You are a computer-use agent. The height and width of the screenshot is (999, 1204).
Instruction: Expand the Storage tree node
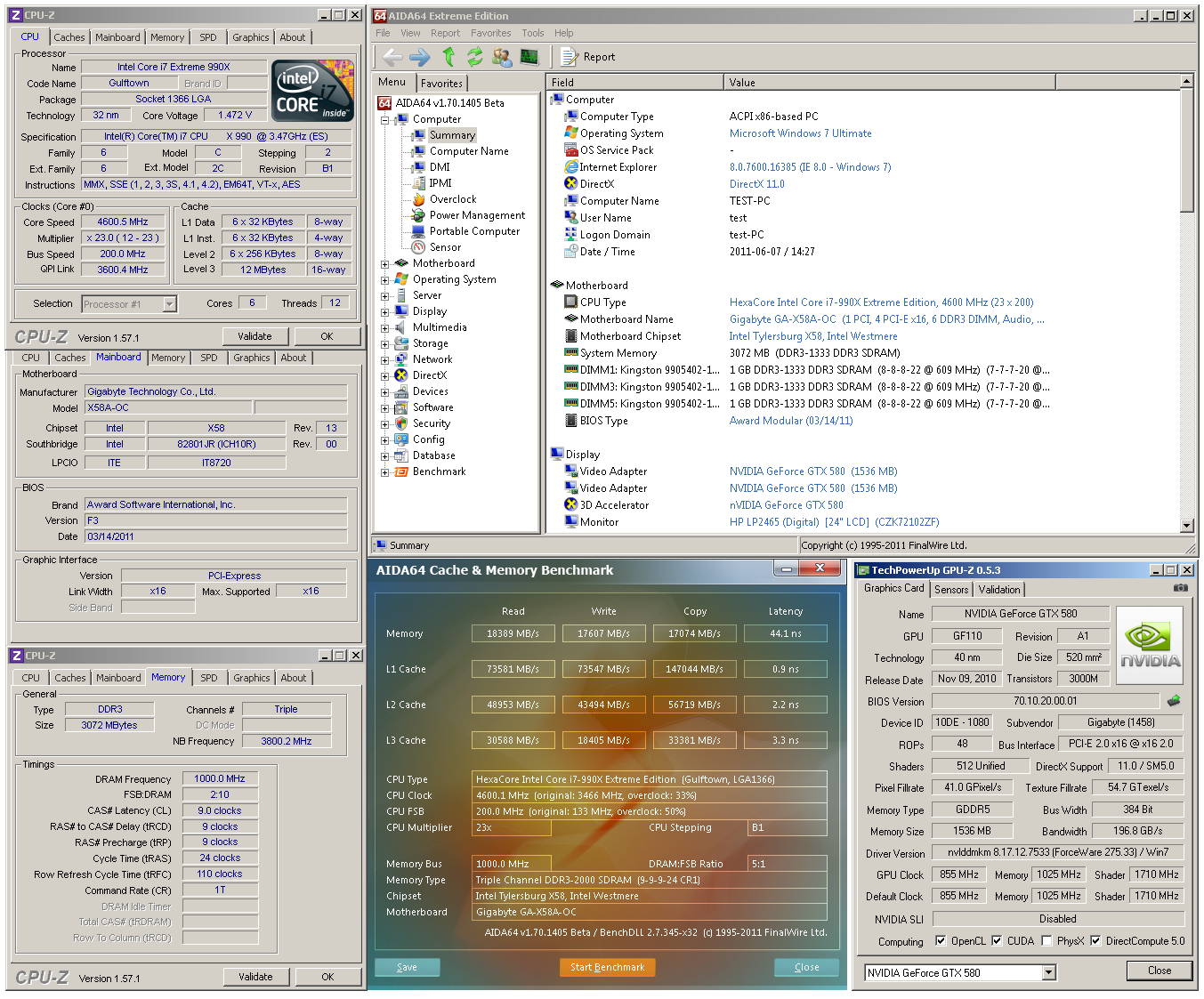384,343
